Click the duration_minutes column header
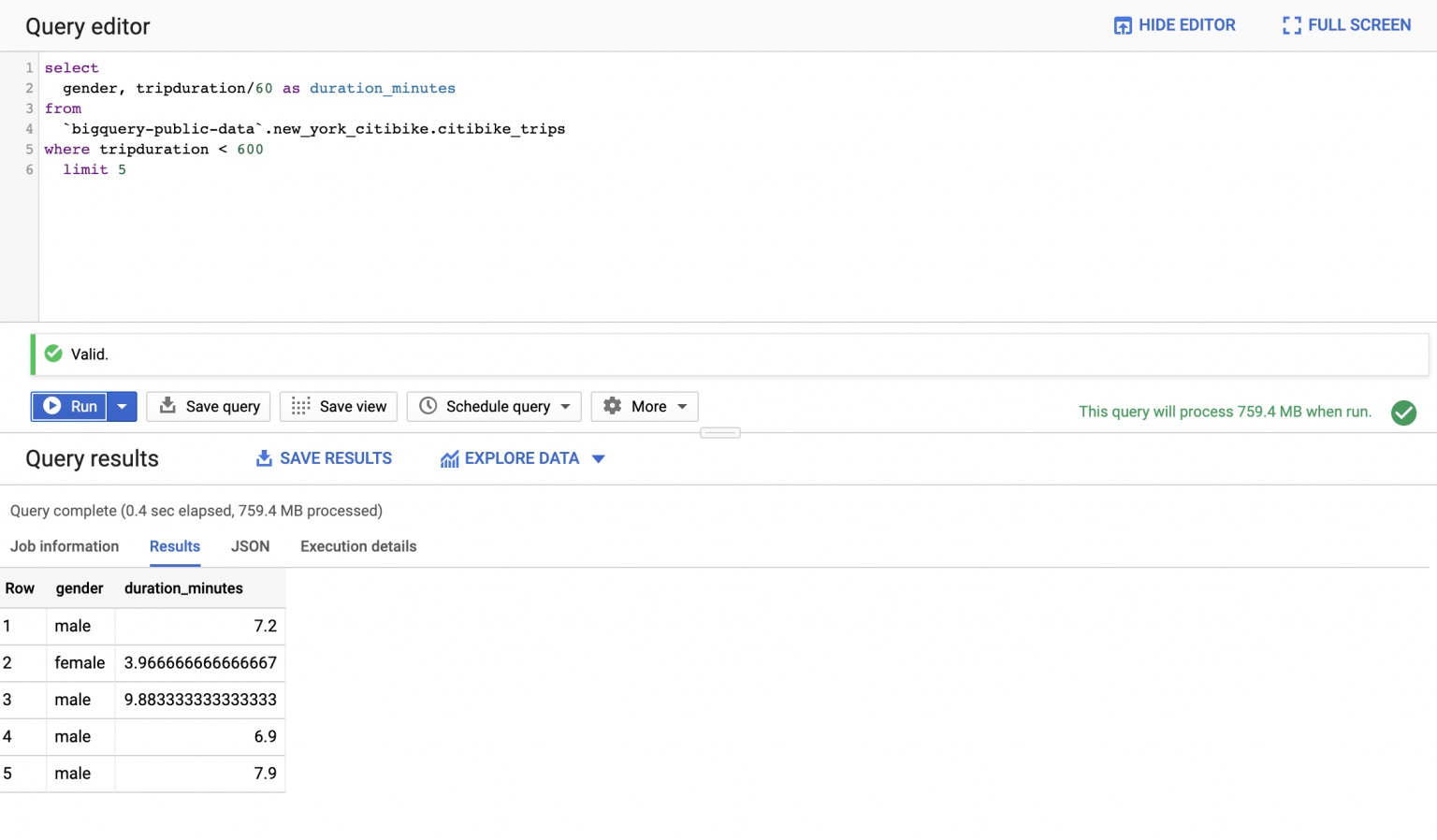 (183, 588)
